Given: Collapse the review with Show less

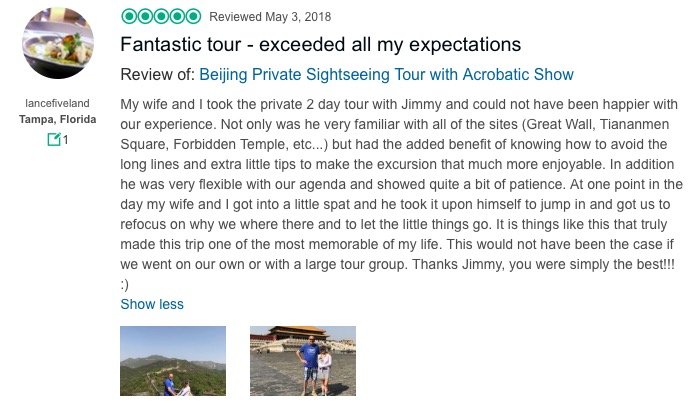Looking at the screenshot, I should (152, 304).
